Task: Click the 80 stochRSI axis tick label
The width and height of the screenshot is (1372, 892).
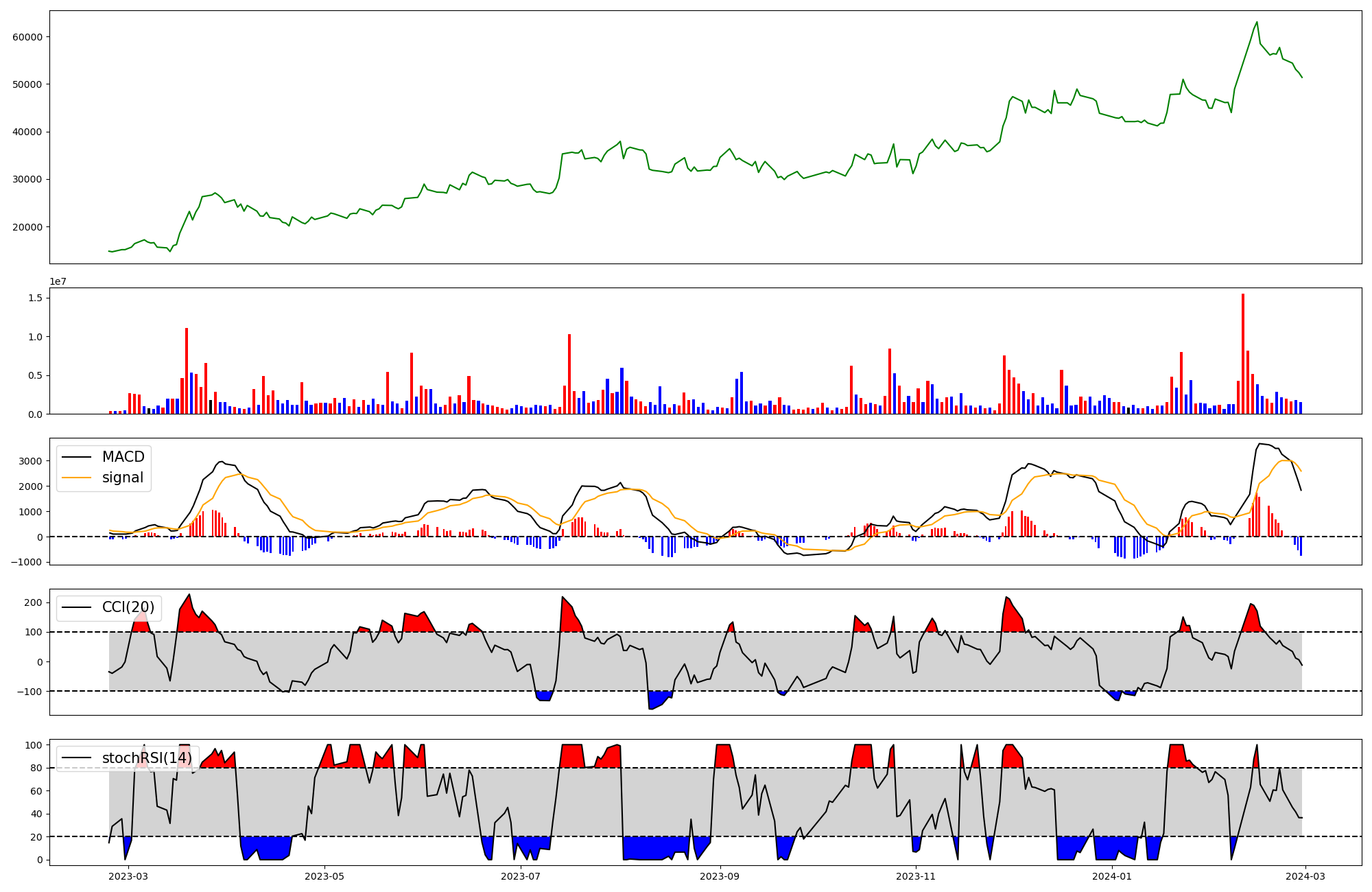Action: point(36,768)
